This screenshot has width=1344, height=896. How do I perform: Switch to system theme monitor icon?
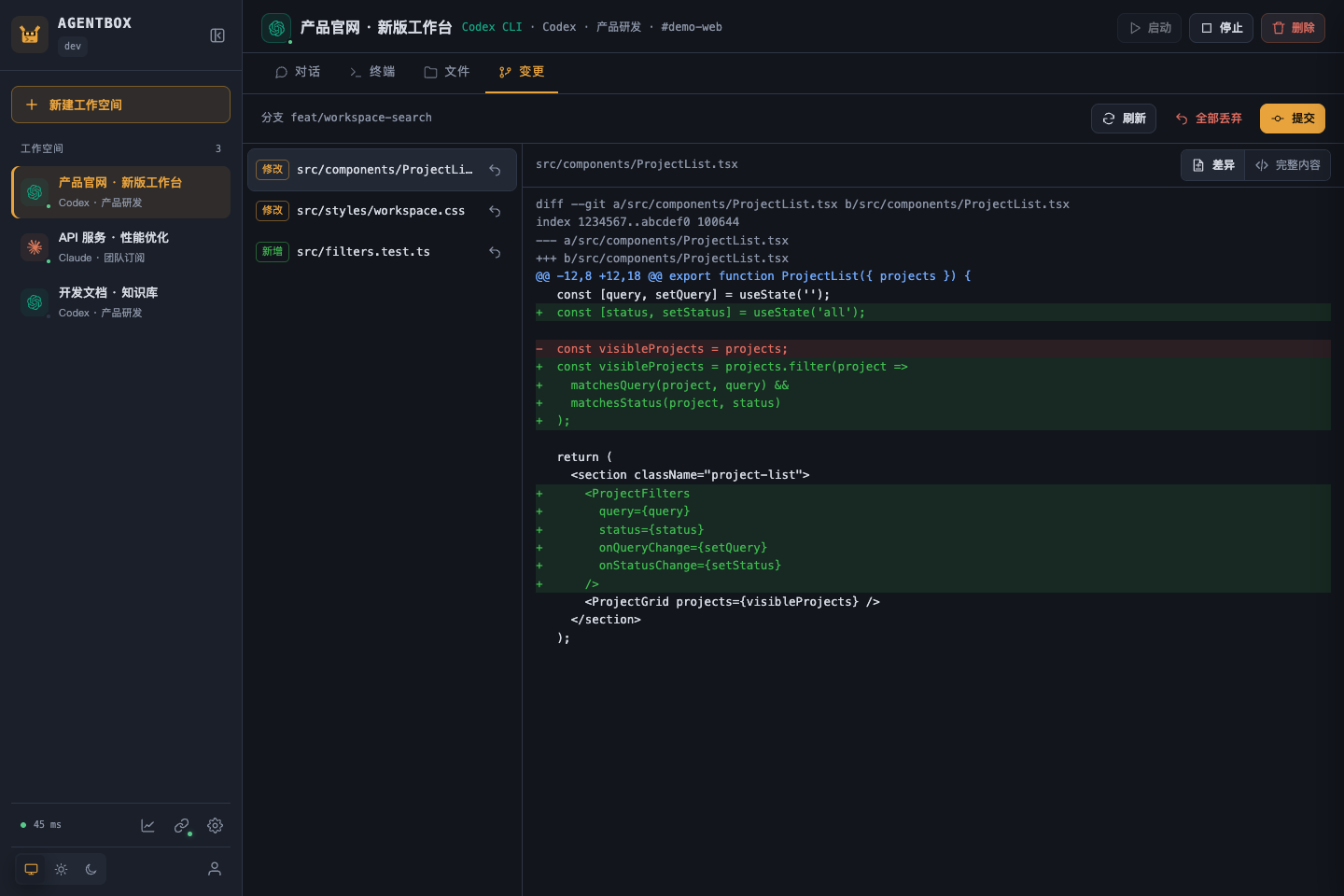coord(31,869)
